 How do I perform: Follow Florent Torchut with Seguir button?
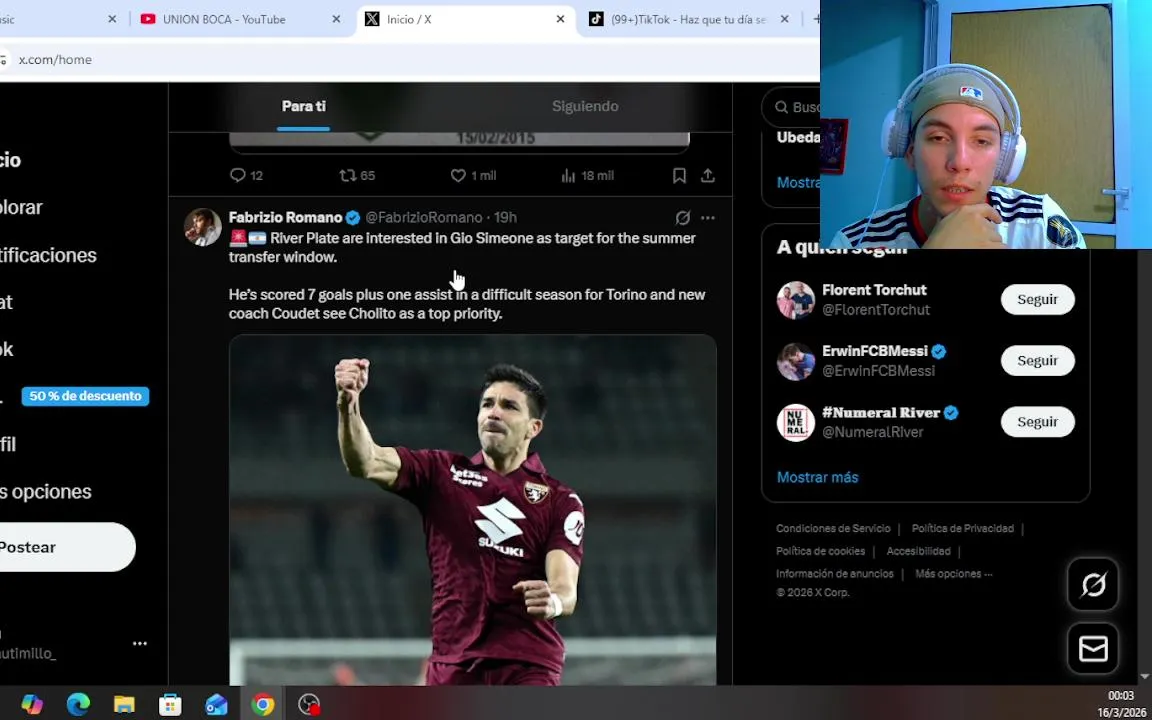[1037, 300]
